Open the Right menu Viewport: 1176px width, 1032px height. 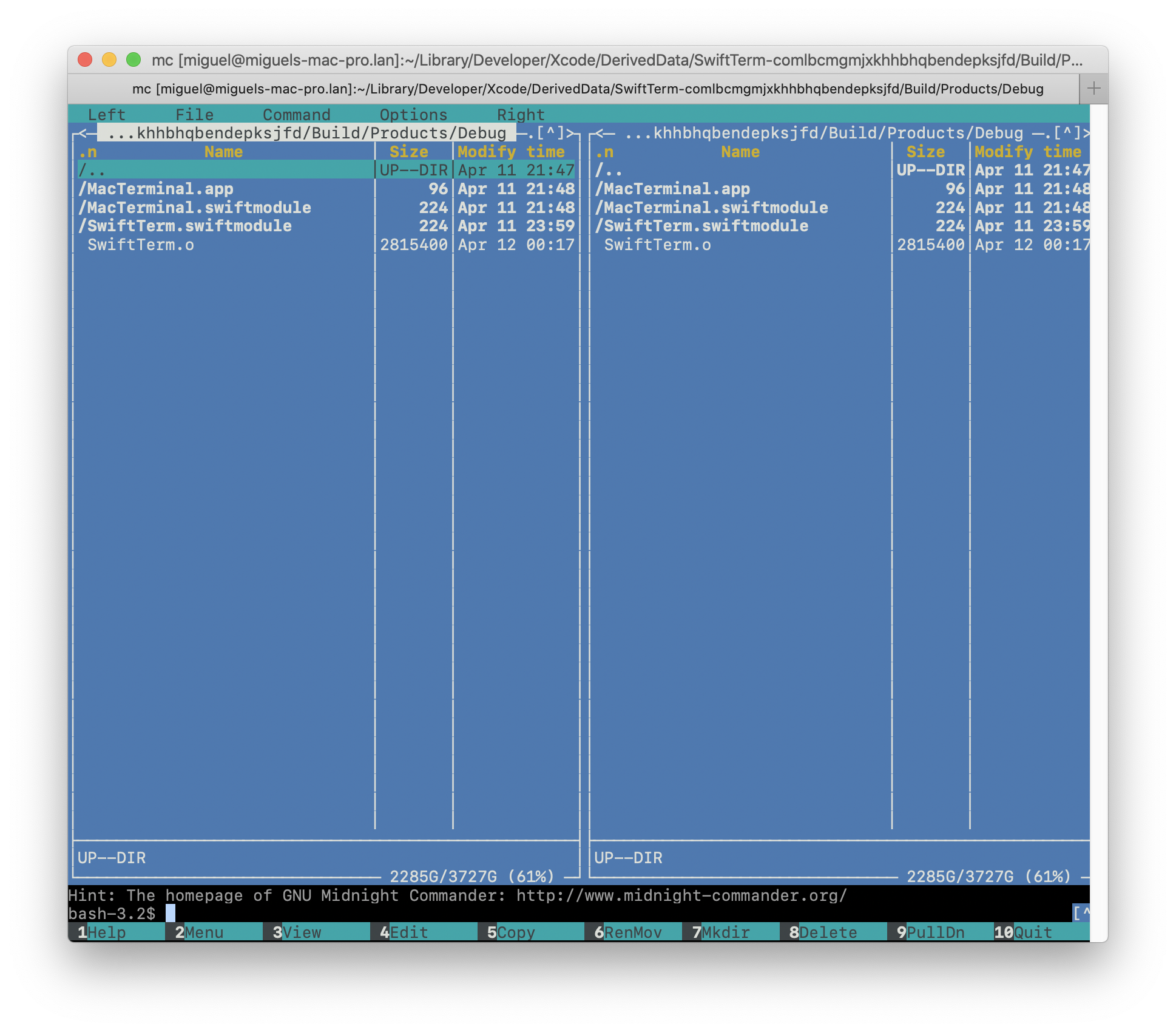(521, 115)
